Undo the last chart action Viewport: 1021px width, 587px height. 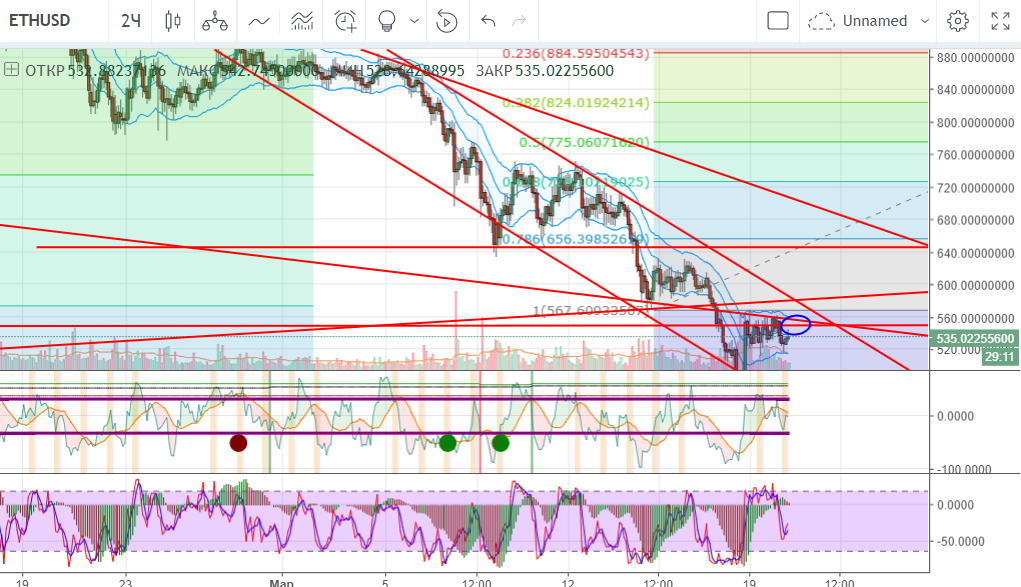coord(488,20)
